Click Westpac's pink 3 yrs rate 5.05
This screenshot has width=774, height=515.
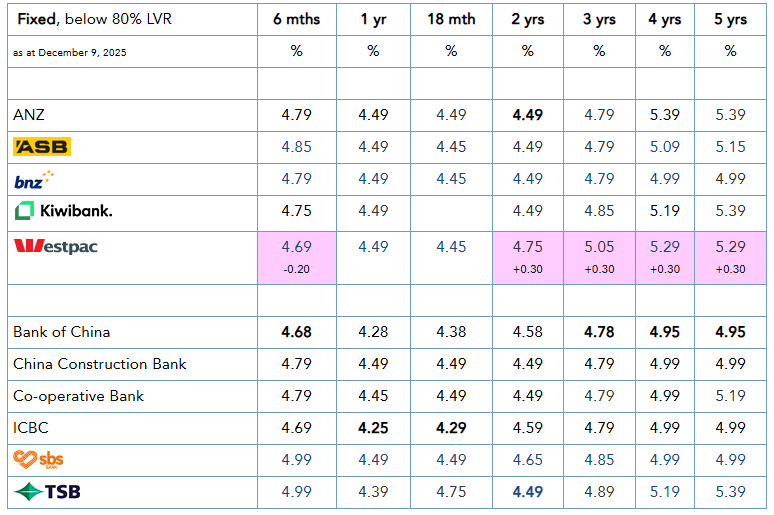click(x=599, y=246)
